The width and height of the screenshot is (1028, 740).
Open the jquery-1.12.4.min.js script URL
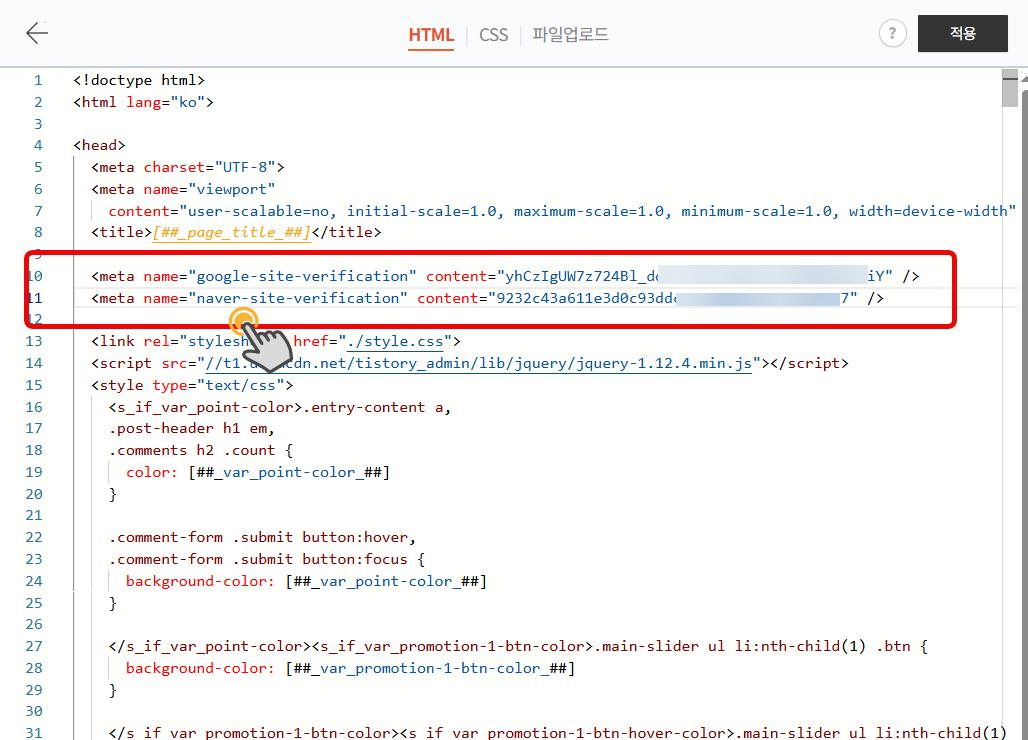479,363
